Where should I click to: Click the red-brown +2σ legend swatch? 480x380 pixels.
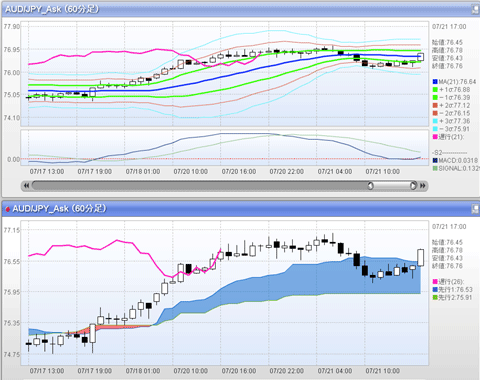(435, 105)
